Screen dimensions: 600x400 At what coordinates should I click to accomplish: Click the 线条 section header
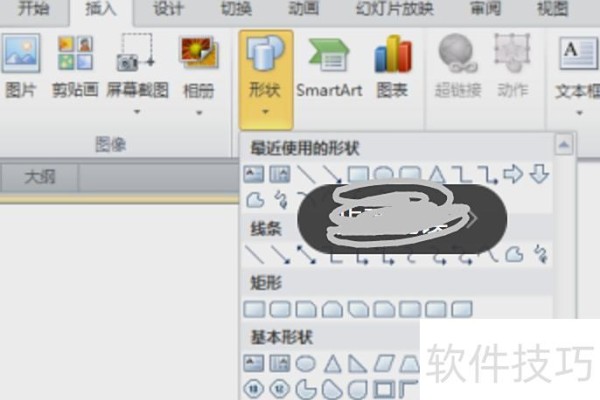pyautogui.click(x=266, y=229)
